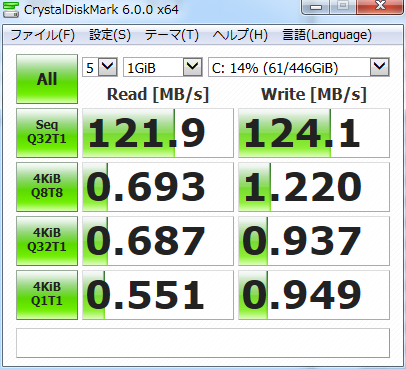
Task: Run all benchmarks with the All button
Action: coord(47,79)
